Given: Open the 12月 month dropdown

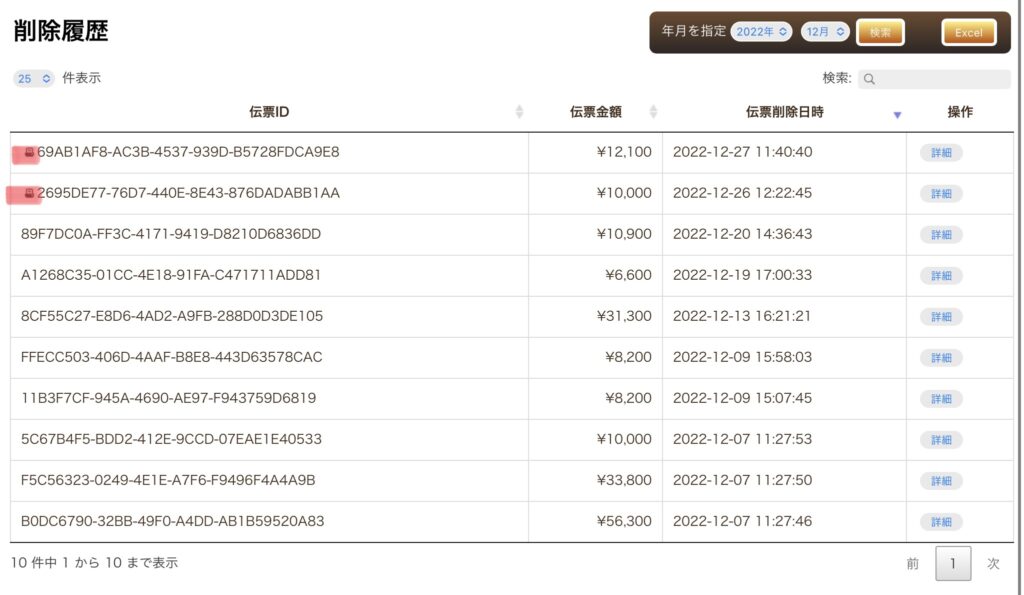Looking at the screenshot, I should point(825,31).
